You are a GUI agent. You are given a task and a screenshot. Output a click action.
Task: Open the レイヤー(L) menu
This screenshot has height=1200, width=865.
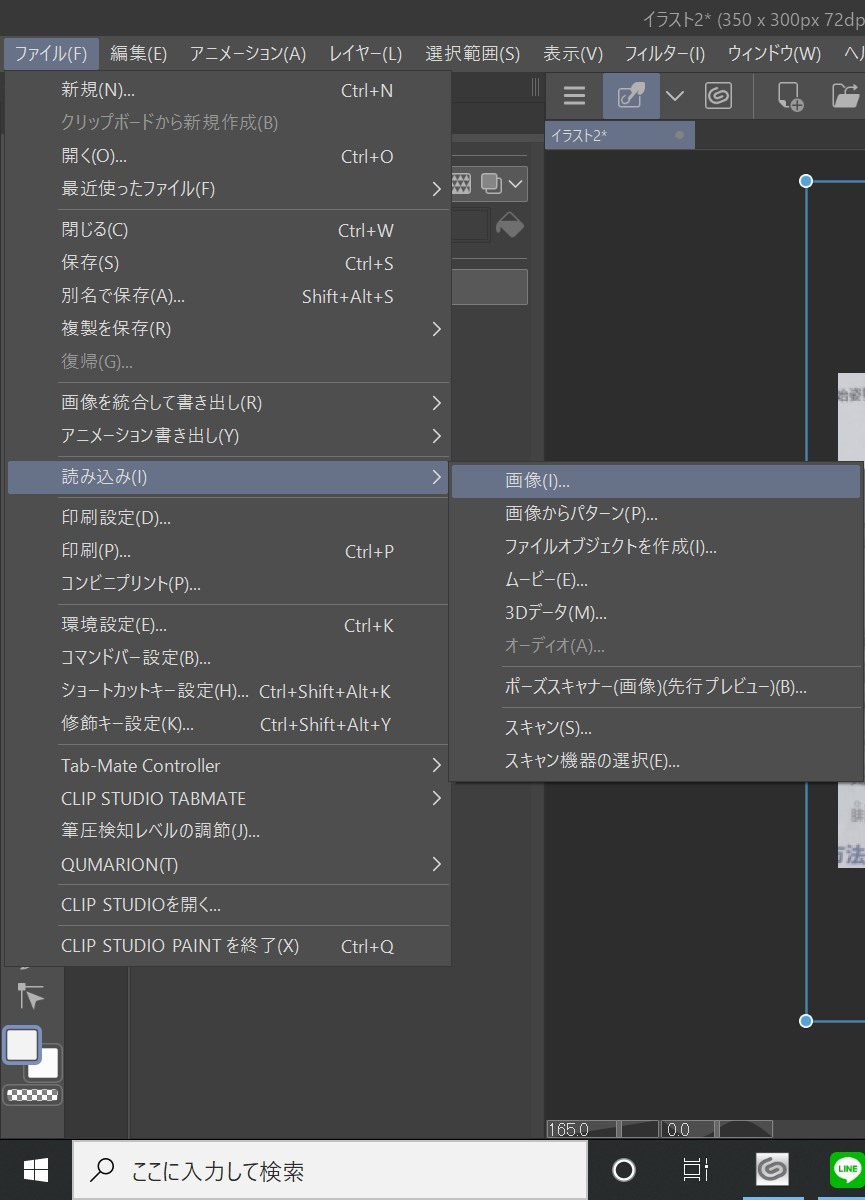point(366,54)
